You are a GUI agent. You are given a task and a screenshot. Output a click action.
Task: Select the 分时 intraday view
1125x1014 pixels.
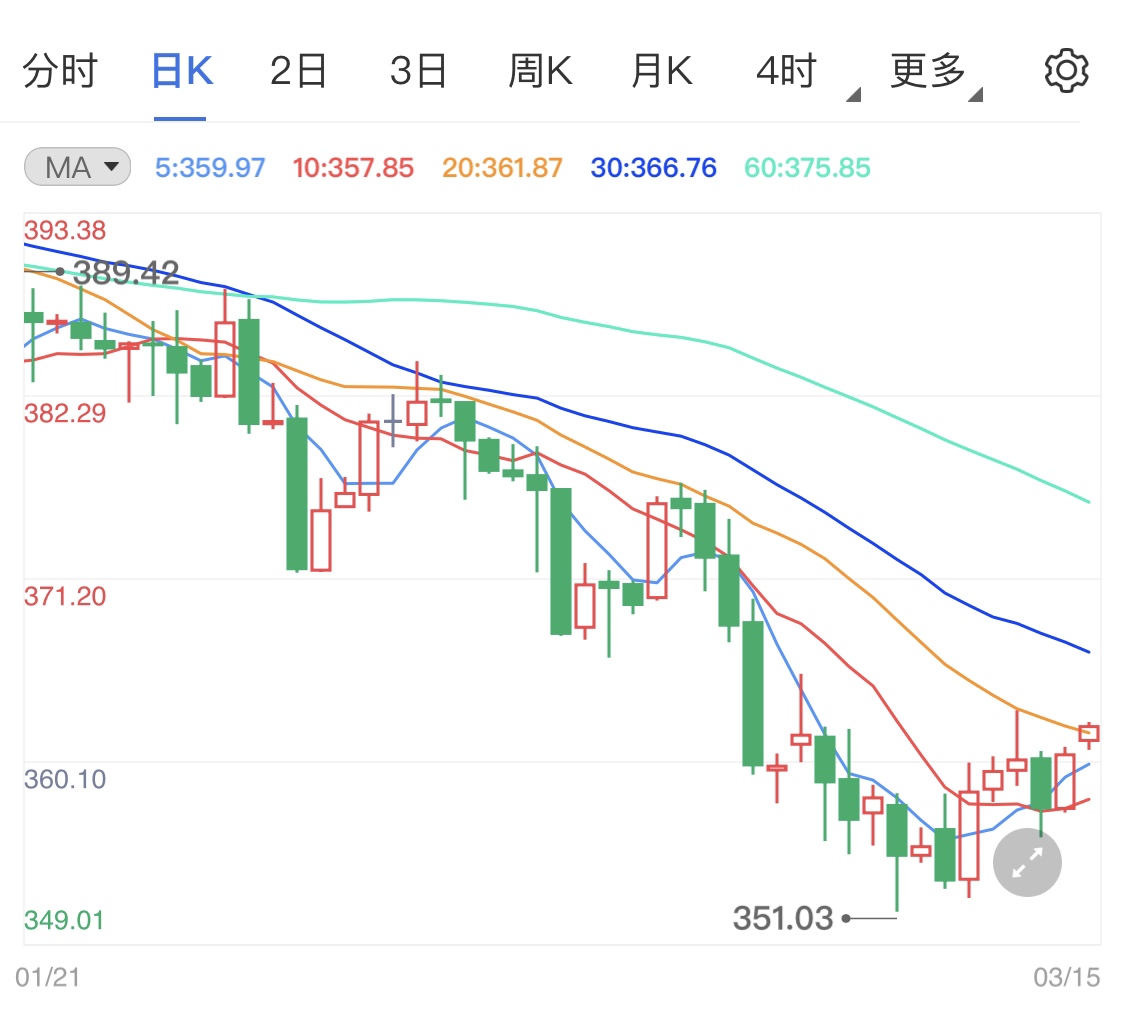[59, 69]
